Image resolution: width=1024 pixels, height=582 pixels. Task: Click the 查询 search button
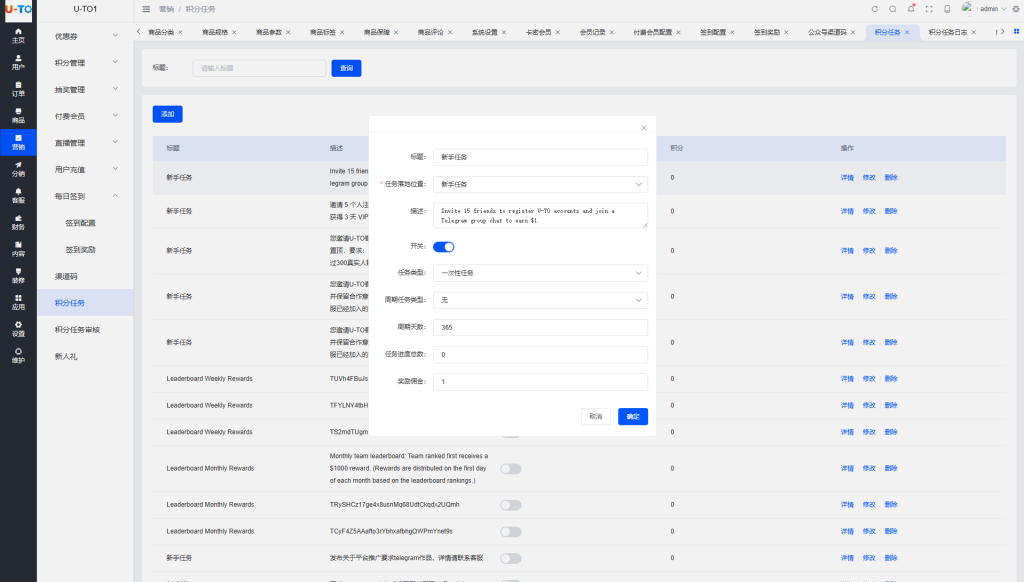point(346,68)
